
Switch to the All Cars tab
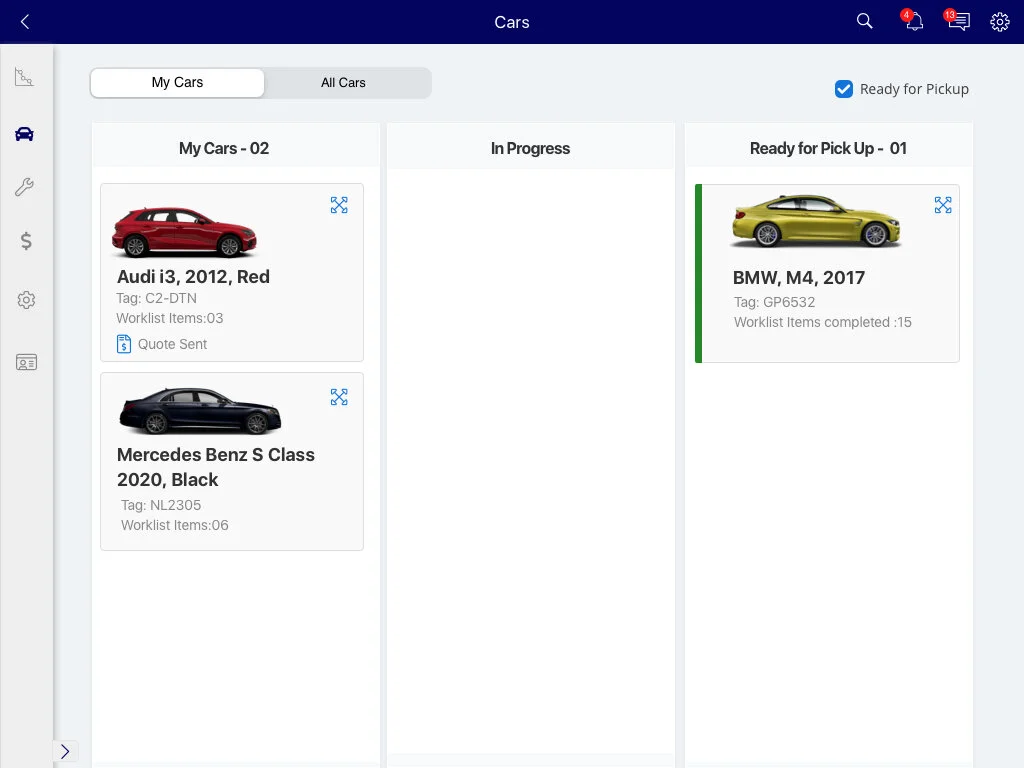pyautogui.click(x=344, y=83)
